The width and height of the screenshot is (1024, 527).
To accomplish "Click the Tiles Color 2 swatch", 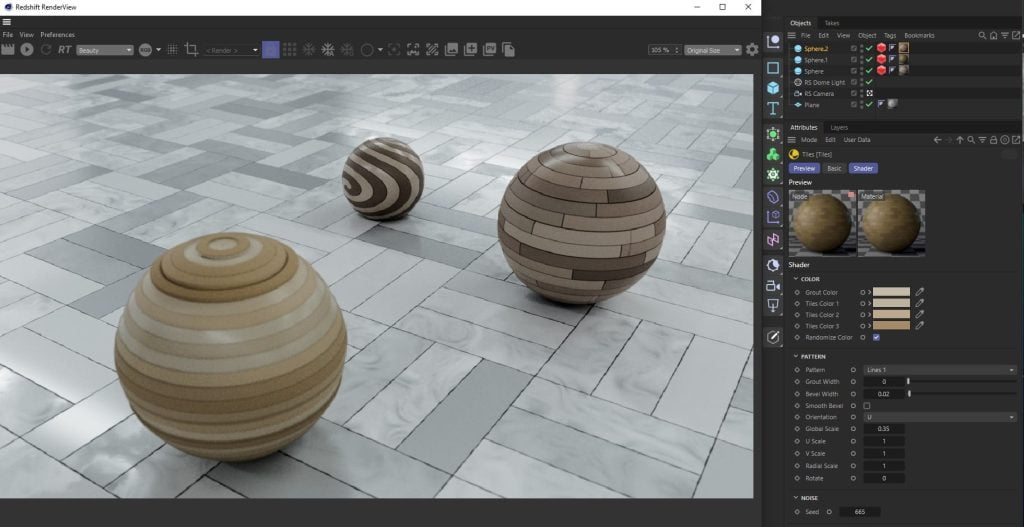I will click(x=892, y=315).
